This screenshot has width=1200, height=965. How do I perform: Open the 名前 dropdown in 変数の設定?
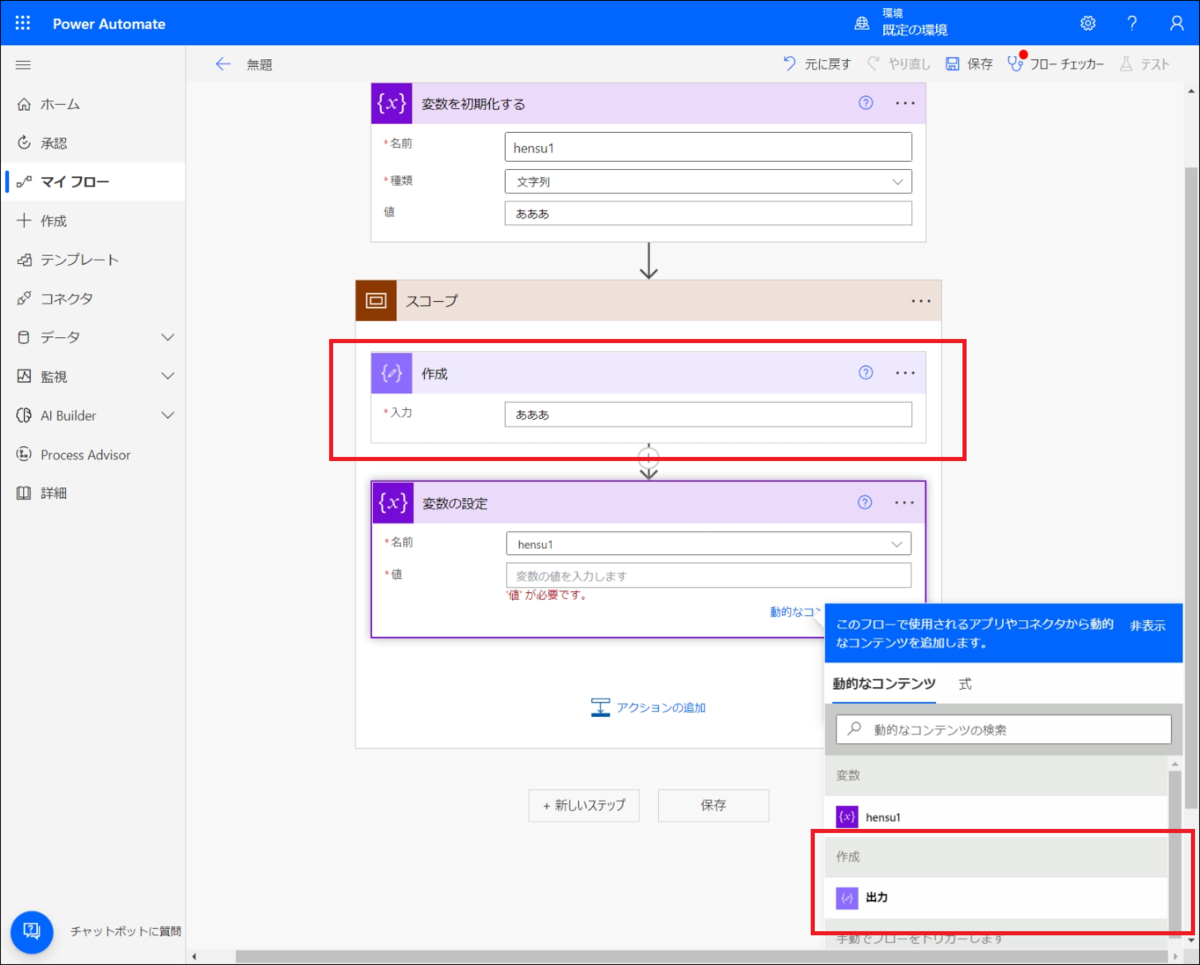(x=709, y=543)
